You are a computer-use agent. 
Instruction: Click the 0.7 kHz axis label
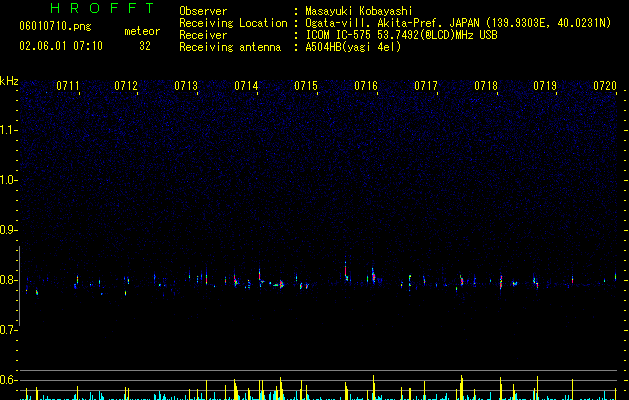(x=8, y=330)
